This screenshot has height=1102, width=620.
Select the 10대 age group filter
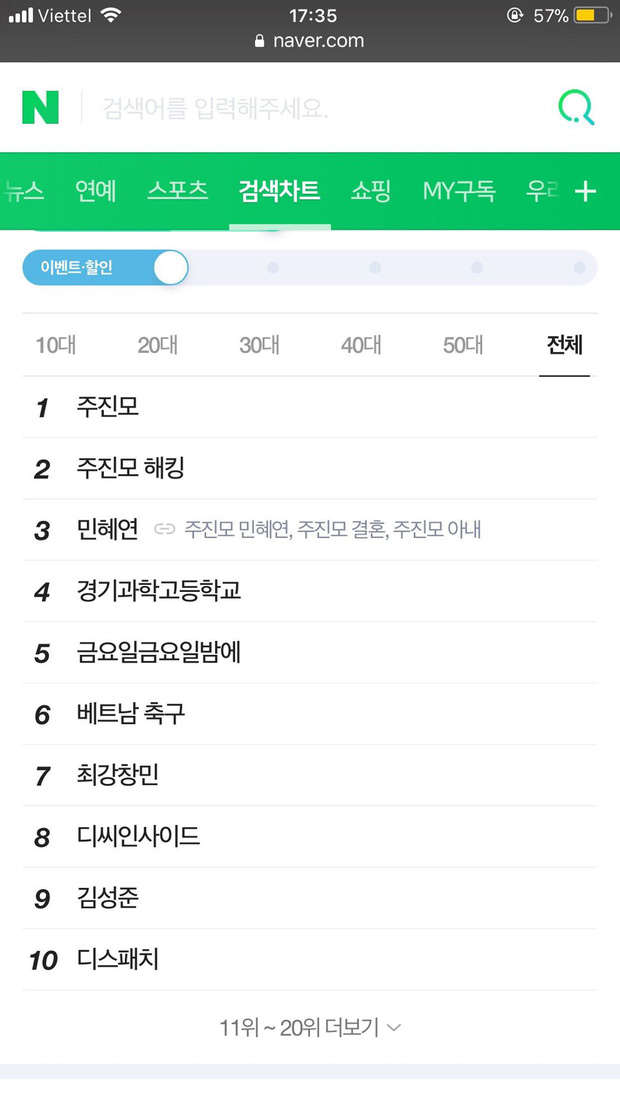coord(56,346)
